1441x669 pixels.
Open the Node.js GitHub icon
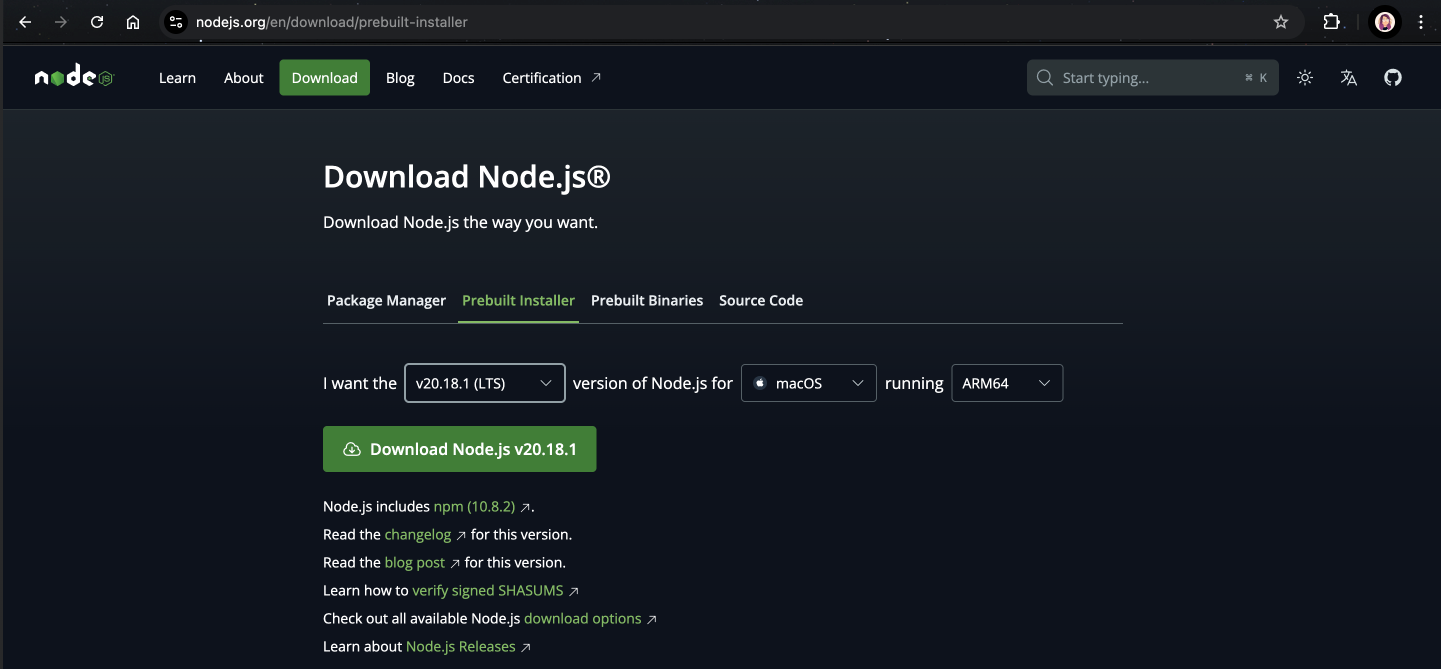coord(1393,78)
